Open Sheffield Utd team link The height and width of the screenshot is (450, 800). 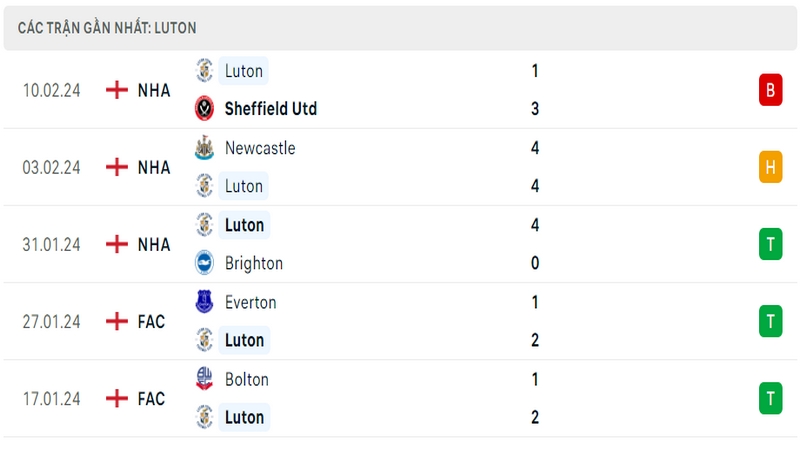tap(270, 109)
